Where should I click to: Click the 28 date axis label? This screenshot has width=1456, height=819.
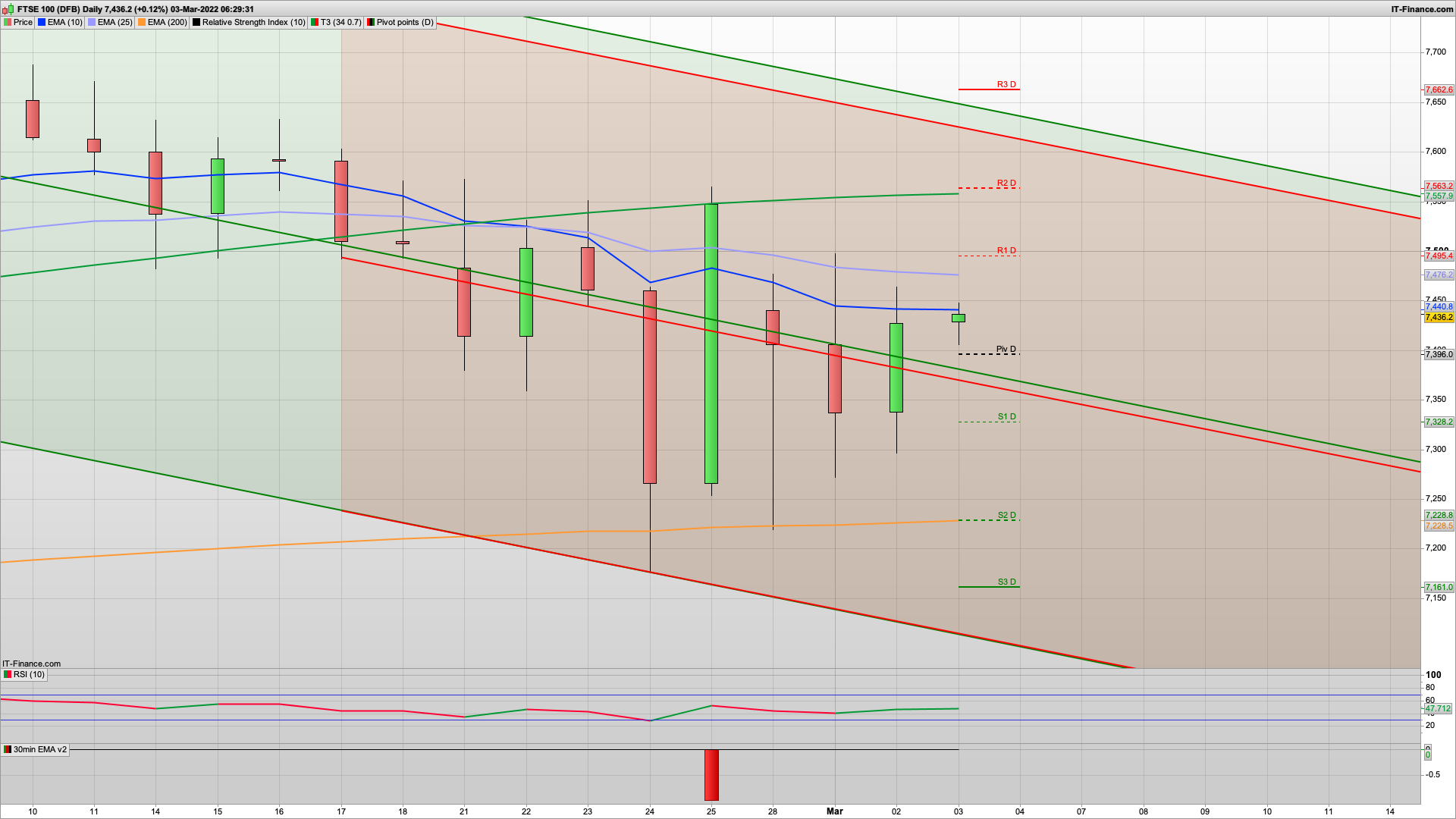pos(773,811)
